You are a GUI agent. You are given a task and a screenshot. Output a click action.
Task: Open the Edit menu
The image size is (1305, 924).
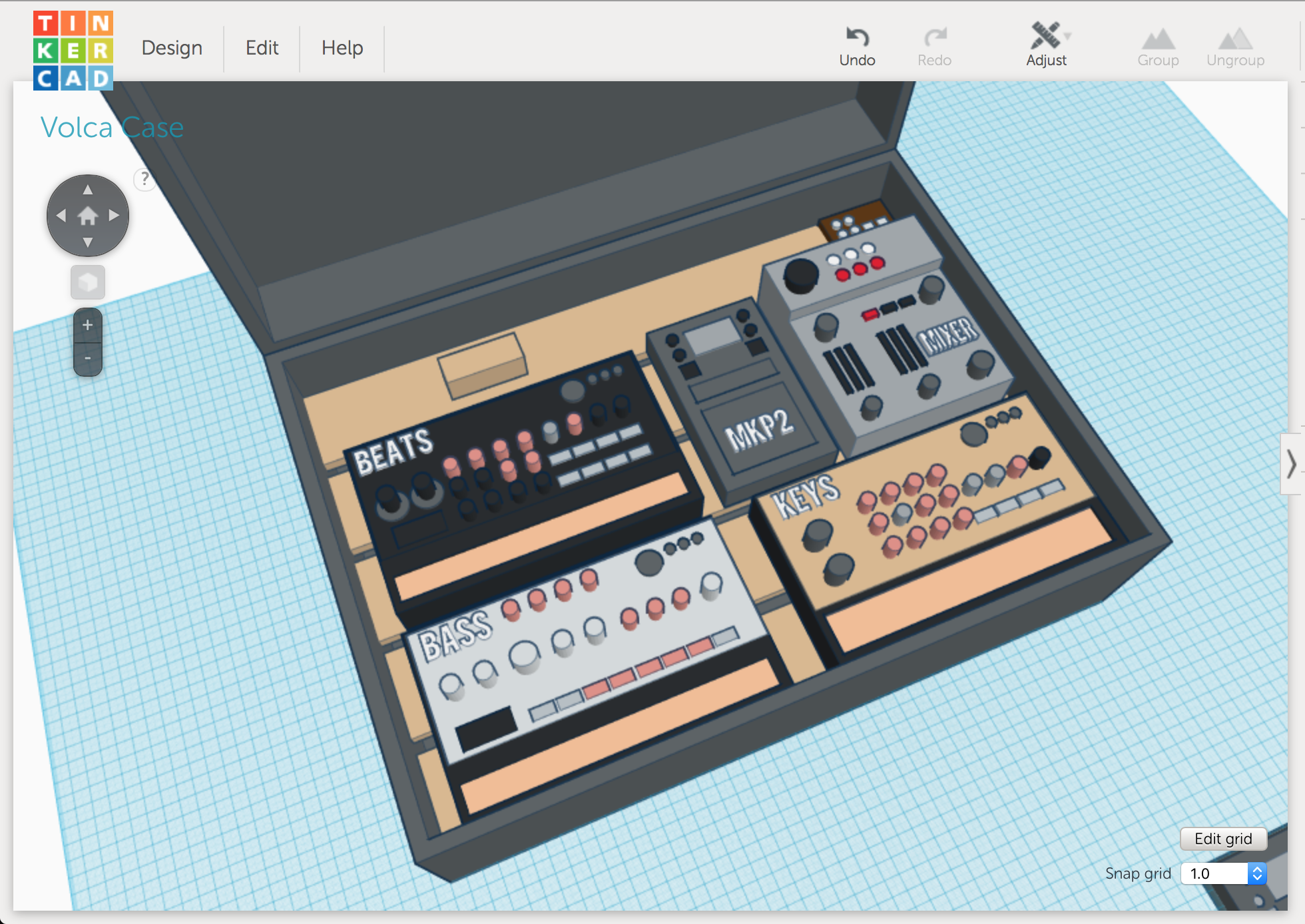(262, 48)
